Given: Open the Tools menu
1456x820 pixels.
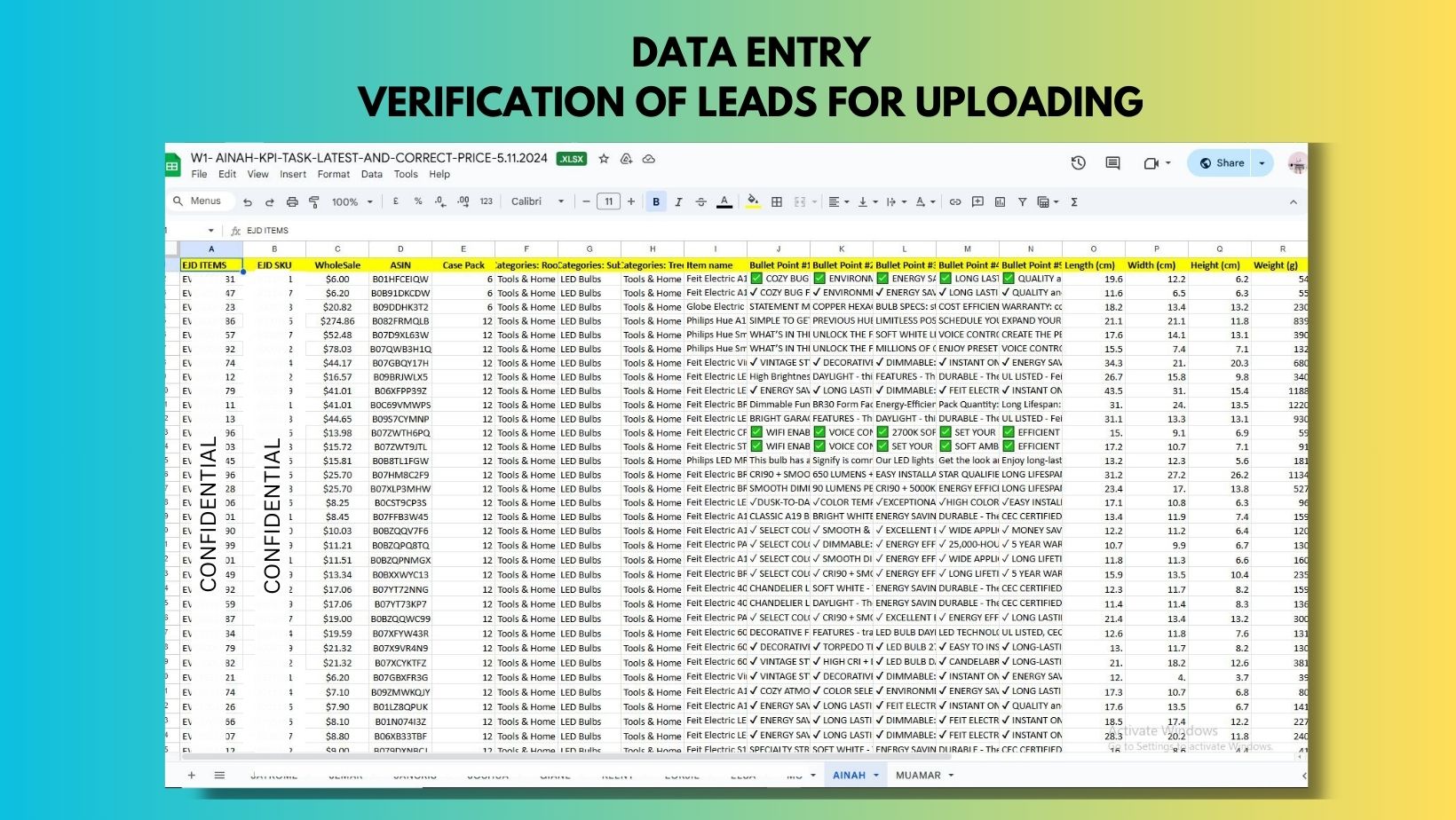Looking at the screenshot, I should point(406,174).
